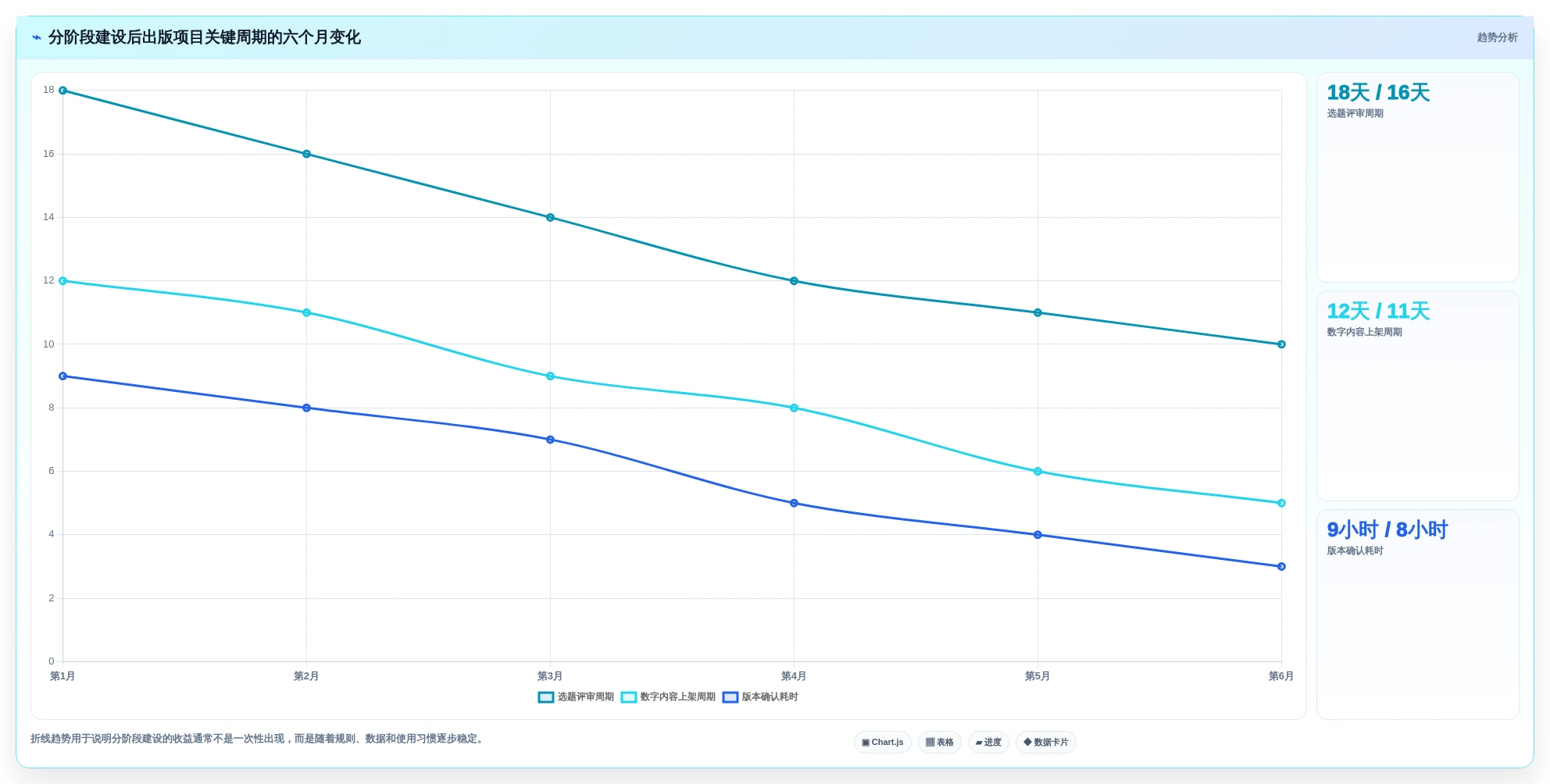Select the 版本确认耗时 point at 第2月 (8)

(306, 408)
